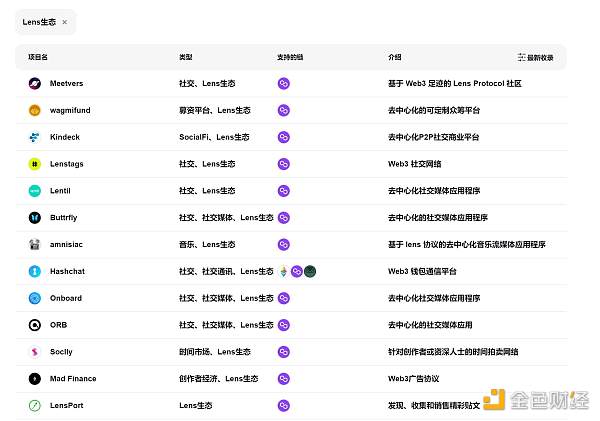Click the dark green chain icon in Hashchat row
600x421 pixels.
pos(310,271)
